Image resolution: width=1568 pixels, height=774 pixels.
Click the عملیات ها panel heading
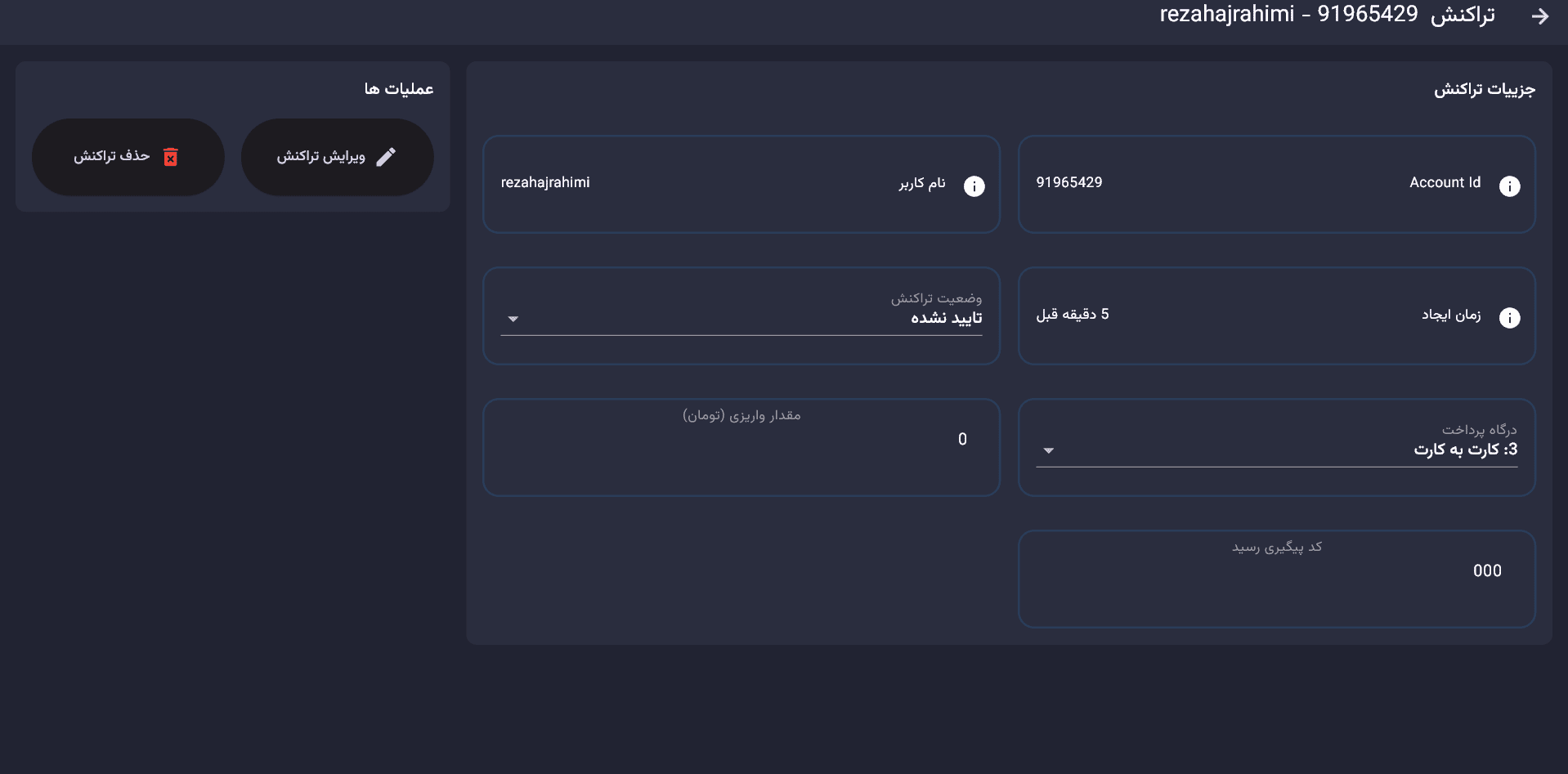[399, 89]
